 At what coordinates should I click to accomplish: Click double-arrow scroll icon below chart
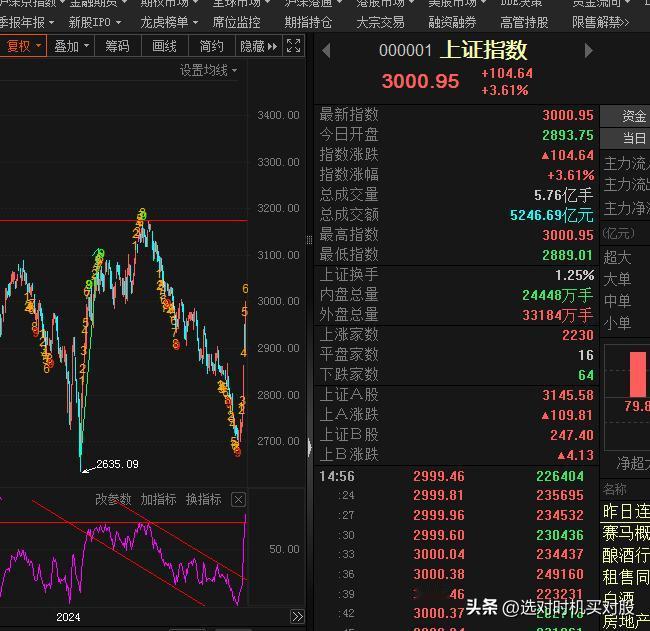tap(297, 616)
